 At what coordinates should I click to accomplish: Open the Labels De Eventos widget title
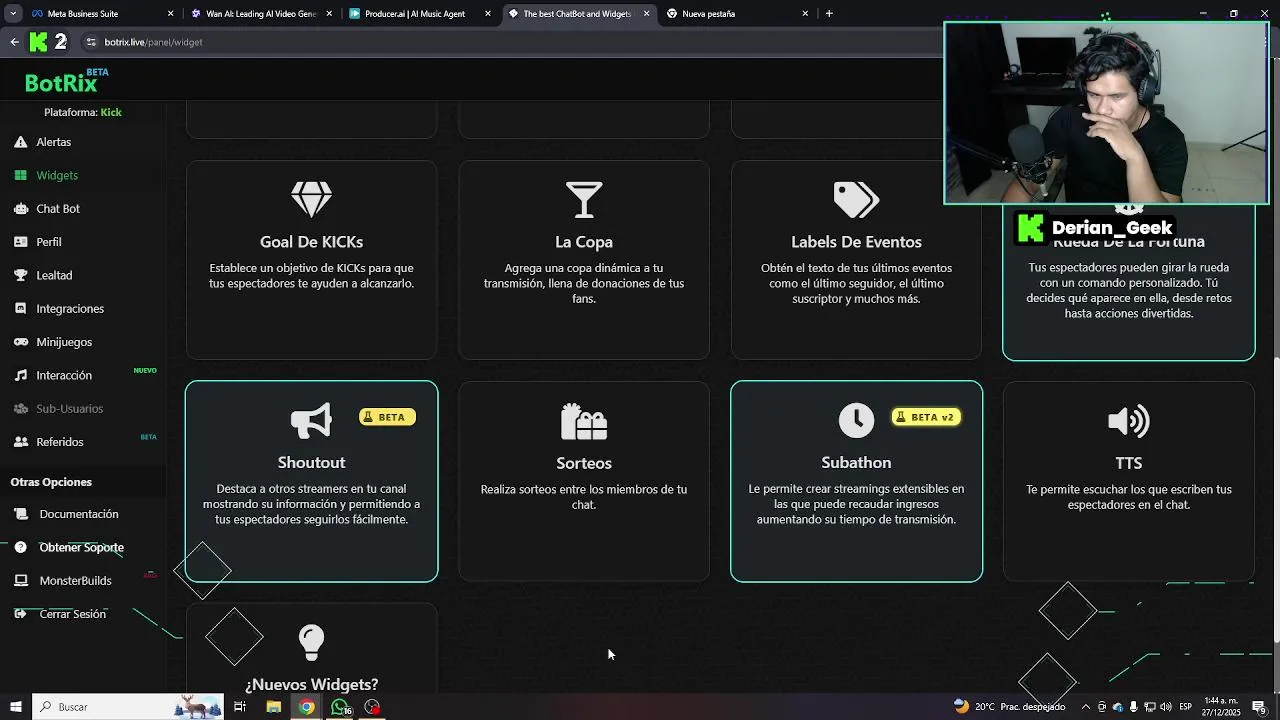point(856,242)
